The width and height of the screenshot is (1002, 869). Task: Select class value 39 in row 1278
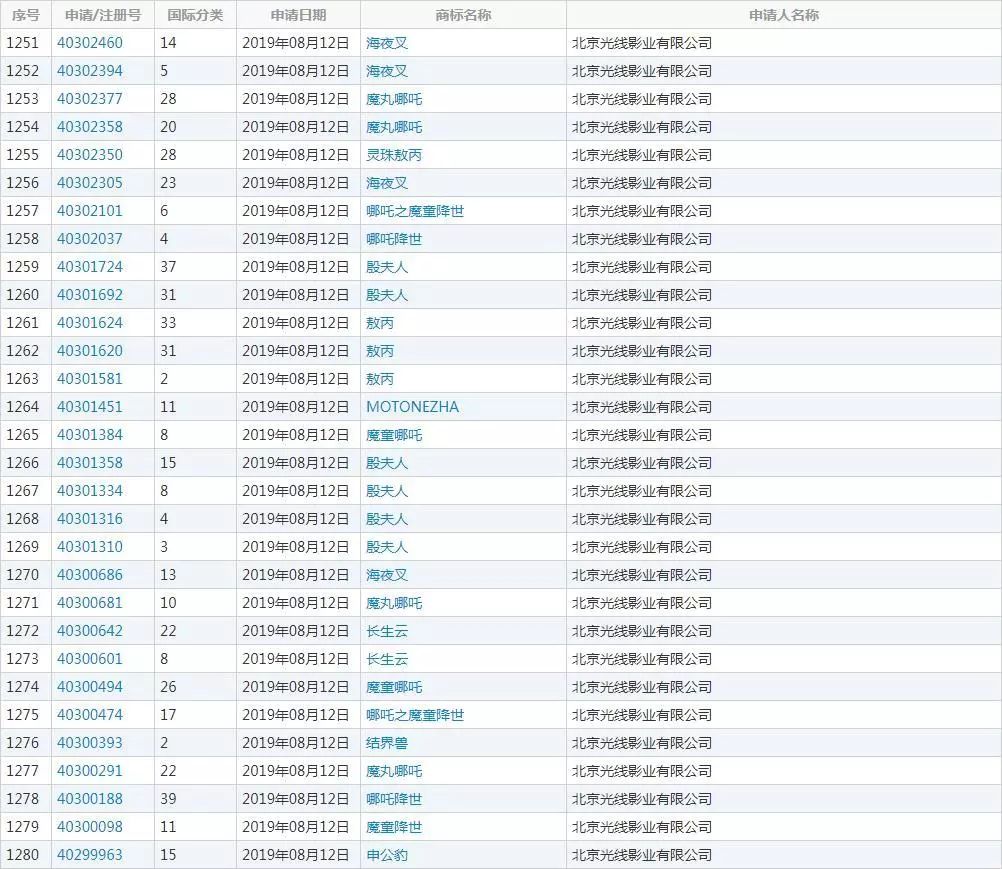click(x=168, y=799)
